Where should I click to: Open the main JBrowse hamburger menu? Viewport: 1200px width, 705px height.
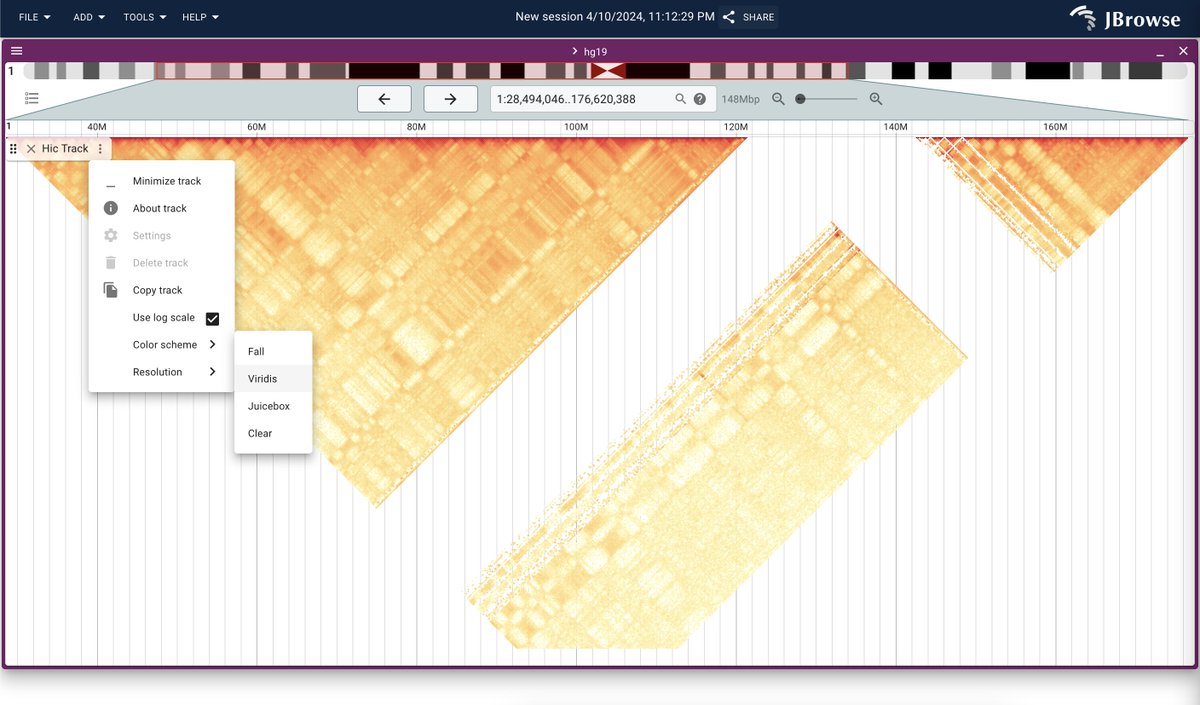point(16,50)
